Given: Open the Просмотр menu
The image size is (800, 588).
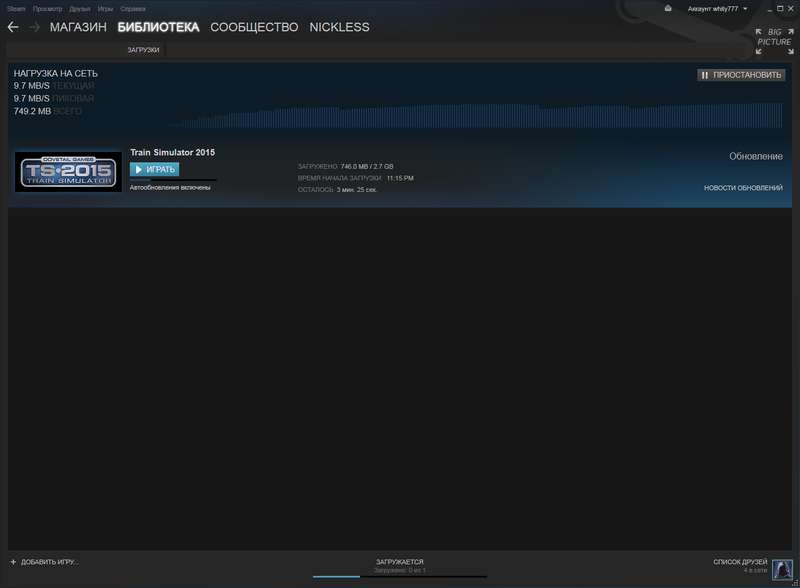Looking at the screenshot, I should [x=47, y=8].
